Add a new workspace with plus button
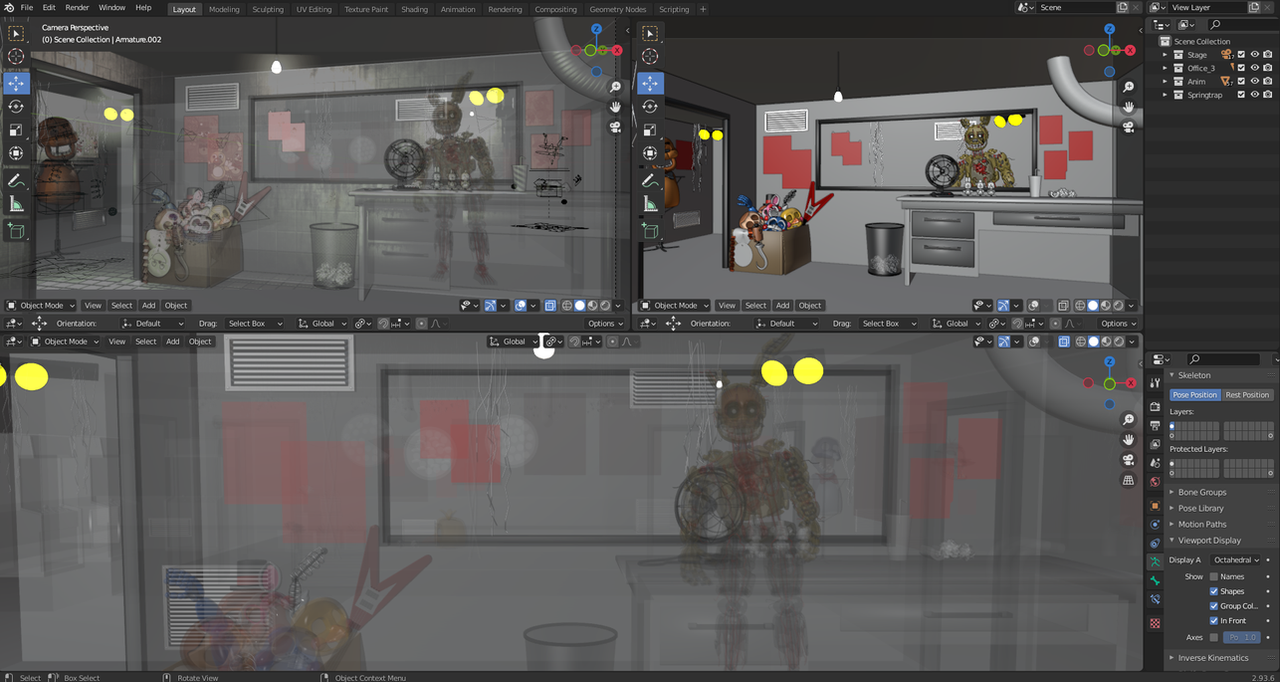The width and height of the screenshot is (1280, 682). point(703,9)
